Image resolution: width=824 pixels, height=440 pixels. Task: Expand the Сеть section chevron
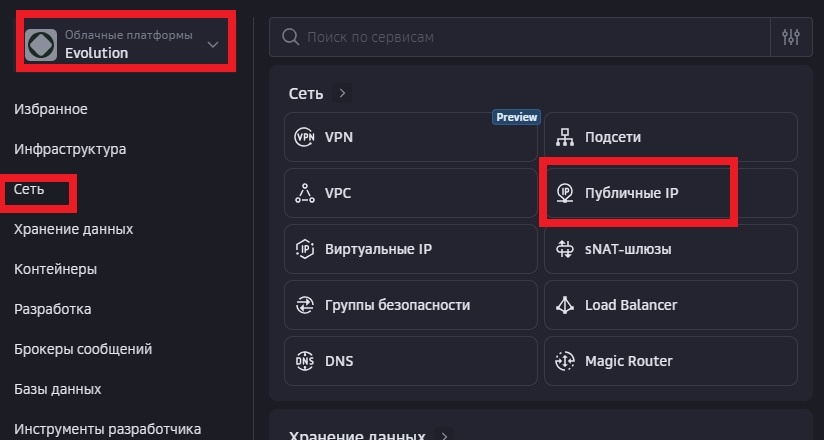(342, 94)
